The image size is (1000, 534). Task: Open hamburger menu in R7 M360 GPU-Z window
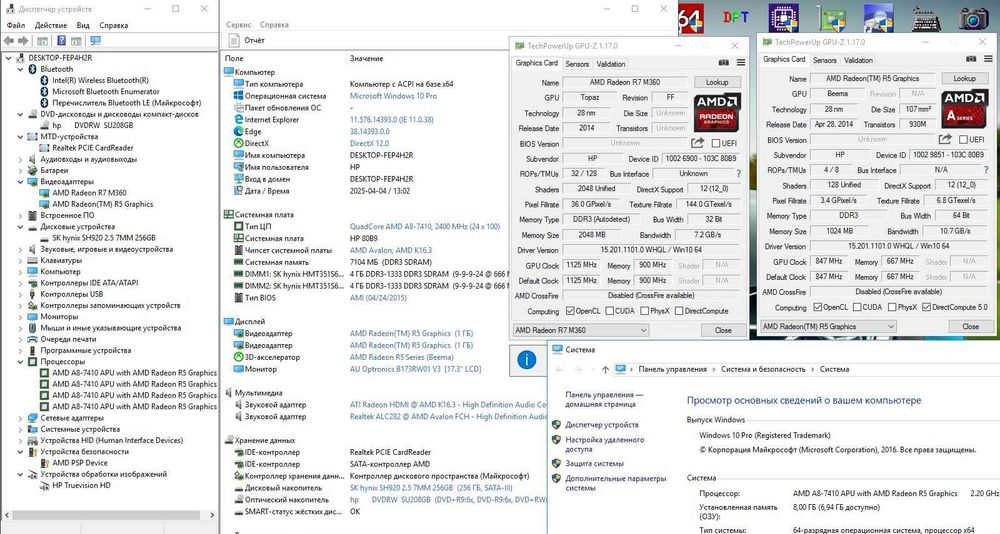[x=740, y=63]
